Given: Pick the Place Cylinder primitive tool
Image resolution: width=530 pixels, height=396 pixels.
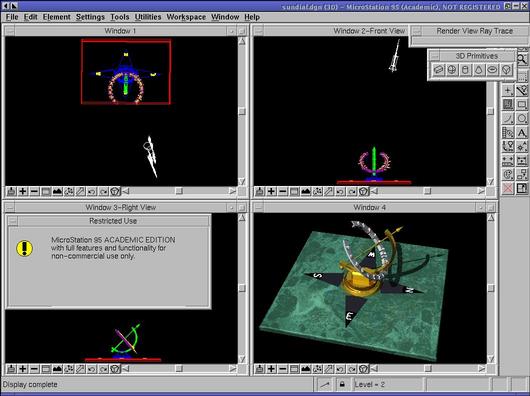Looking at the screenshot, I should pos(465,70).
